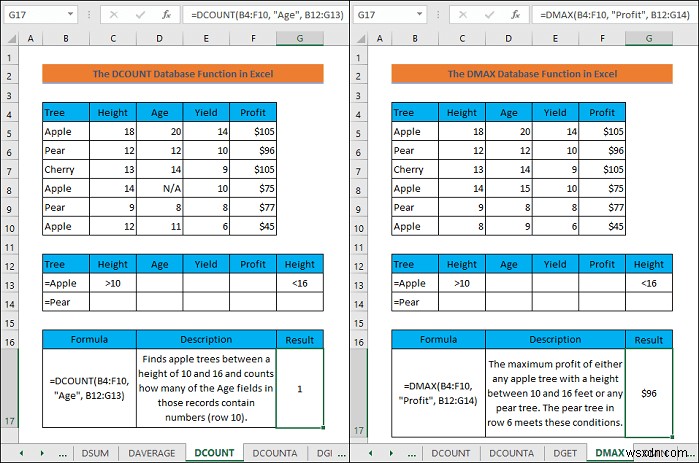Open the DCOUNTA tab in right window
Viewport: 699px width, 463px height.
coord(511,453)
